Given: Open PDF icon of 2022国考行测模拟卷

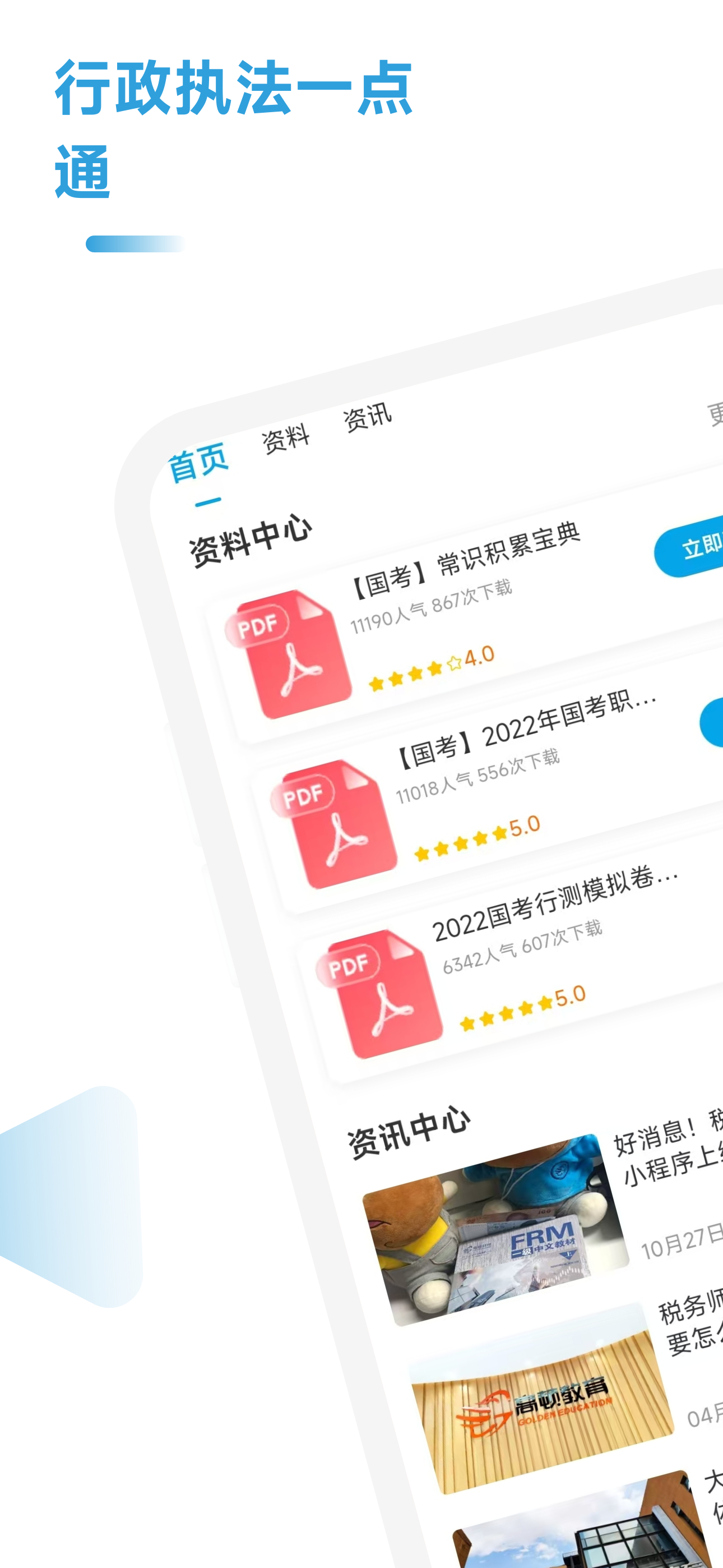Looking at the screenshot, I should (379, 993).
